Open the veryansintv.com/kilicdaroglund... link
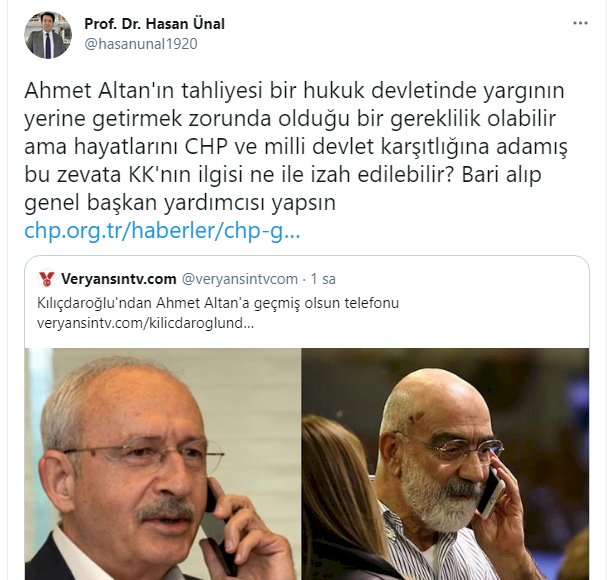 [x=146, y=323]
